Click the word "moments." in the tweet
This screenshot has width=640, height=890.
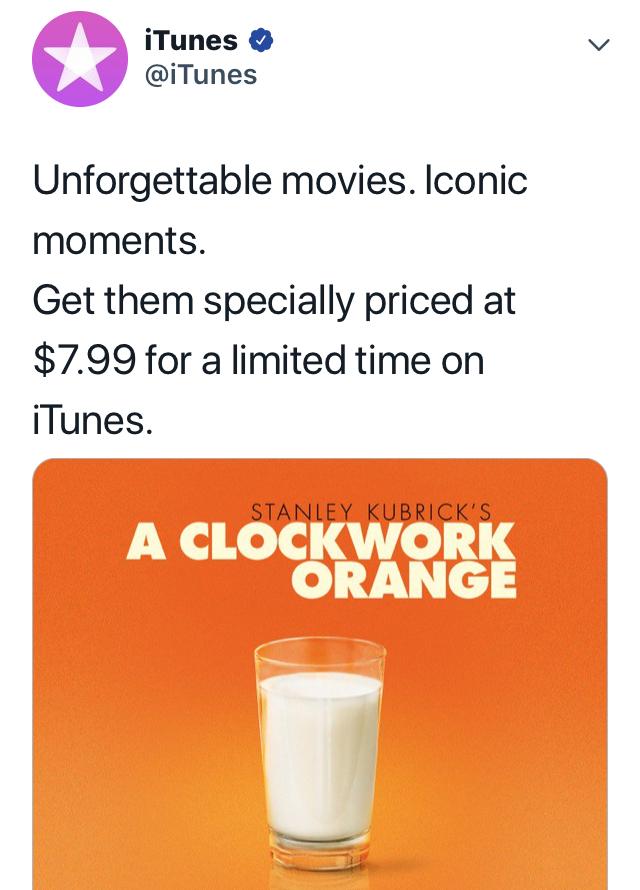coord(119,241)
